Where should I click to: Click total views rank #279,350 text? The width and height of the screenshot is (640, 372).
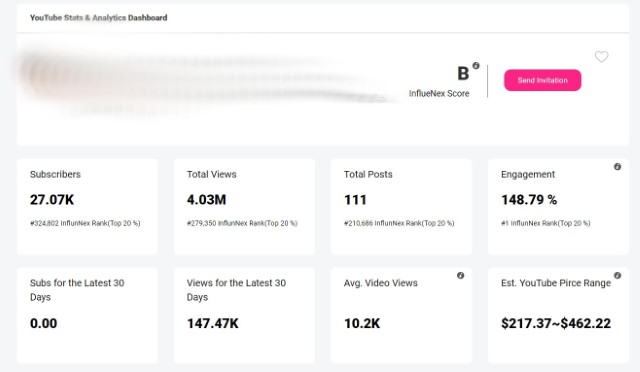[x=242, y=223]
